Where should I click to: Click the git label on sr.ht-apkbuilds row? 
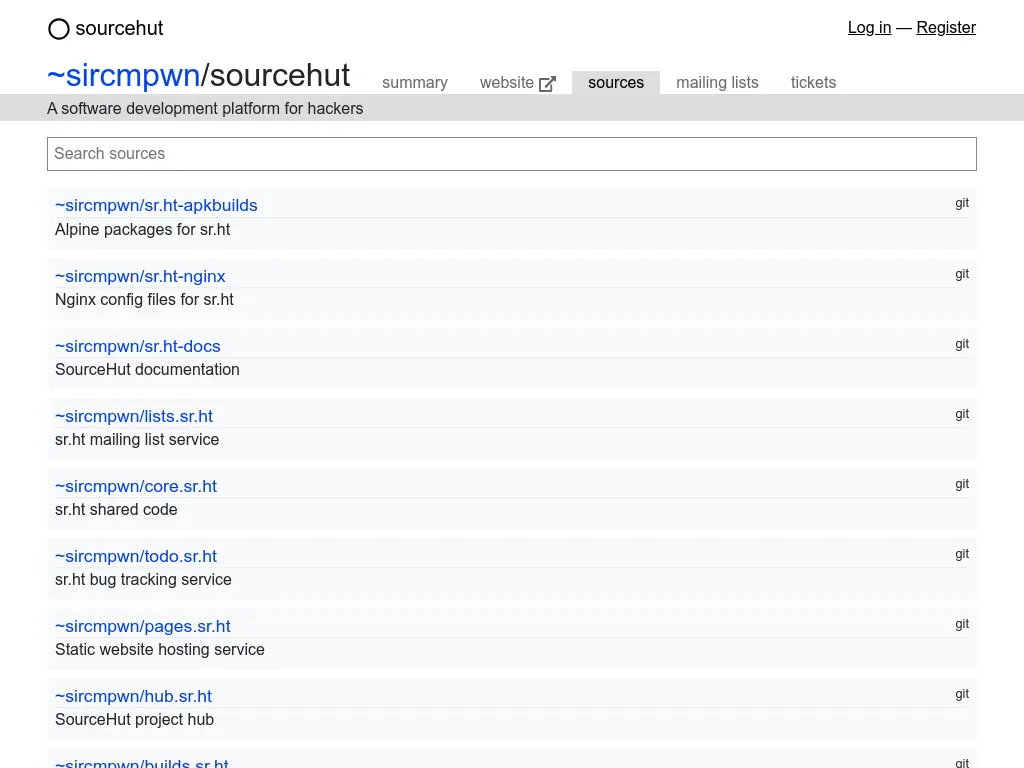click(962, 203)
